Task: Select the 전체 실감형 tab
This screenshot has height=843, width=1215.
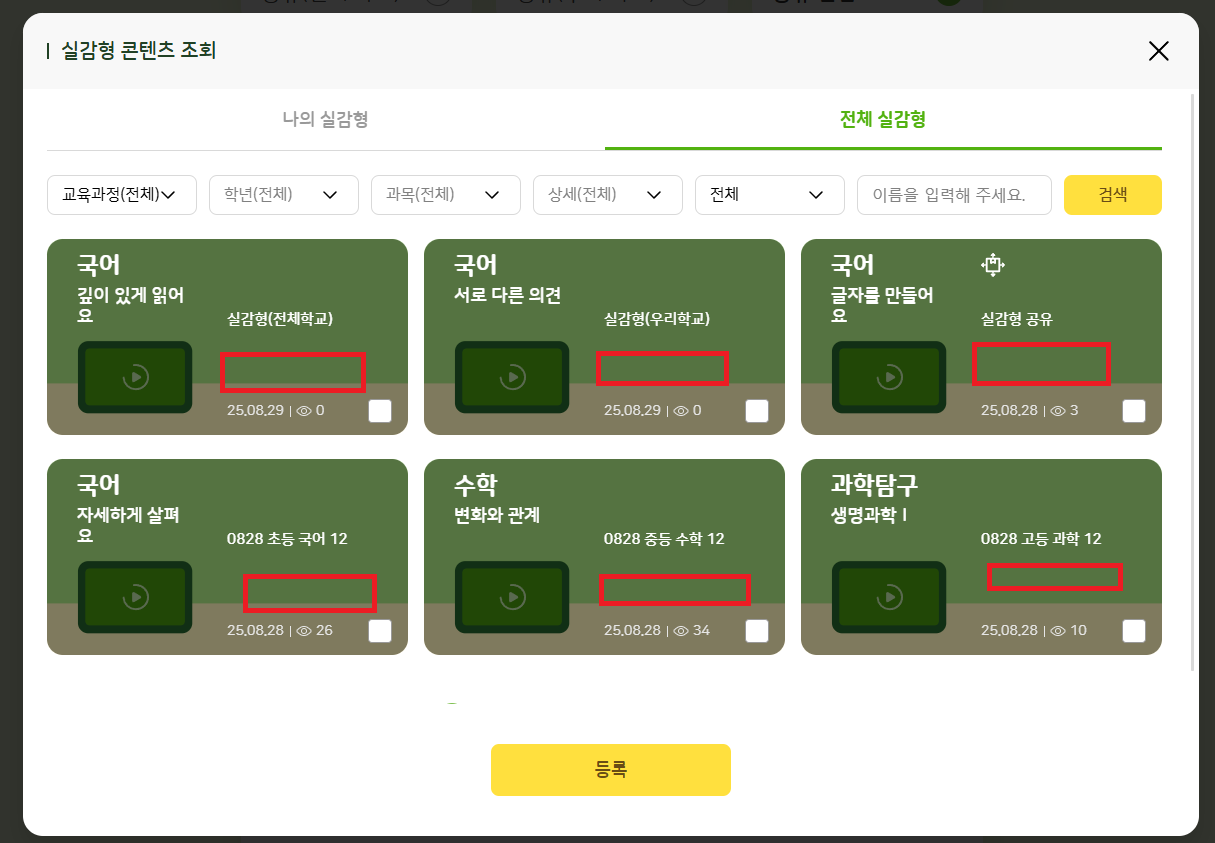Action: [x=883, y=120]
